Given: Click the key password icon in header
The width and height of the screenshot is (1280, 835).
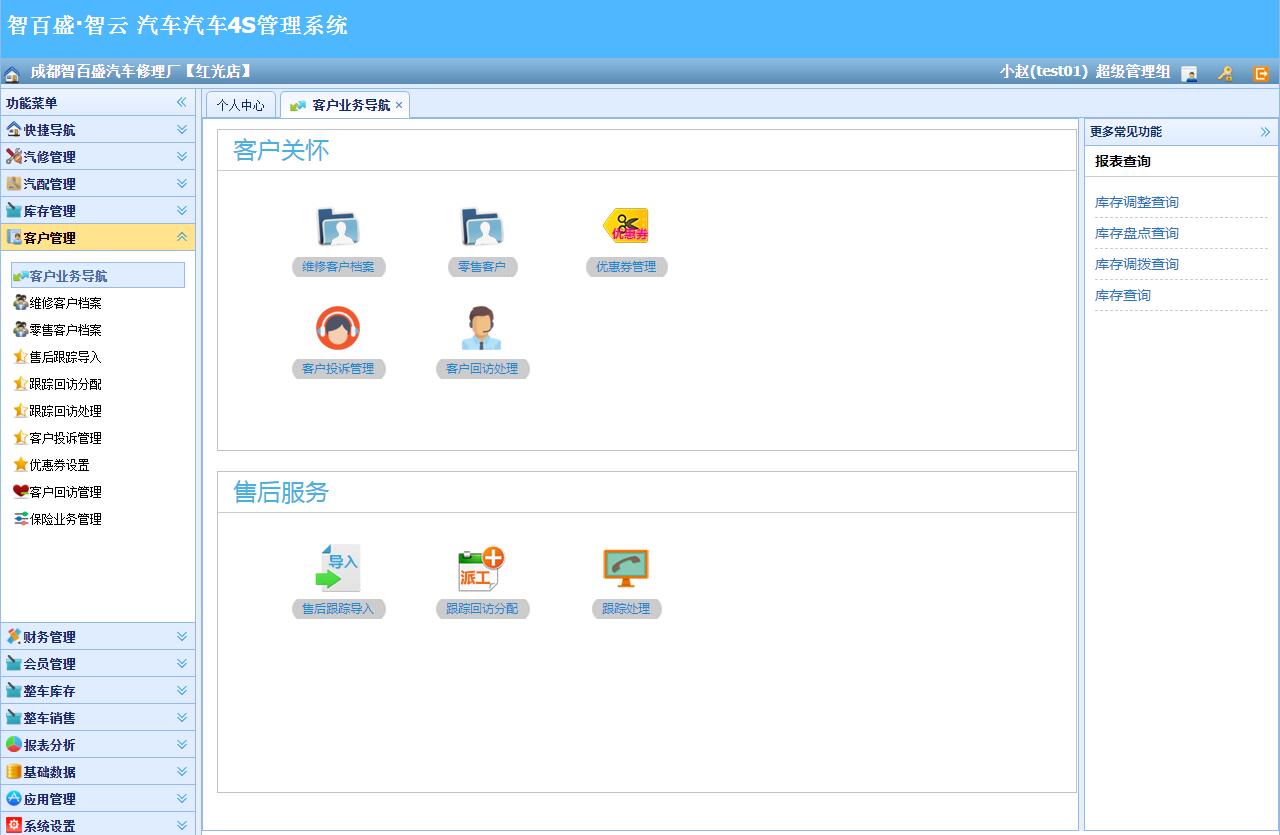Looking at the screenshot, I should click(1225, 73).
